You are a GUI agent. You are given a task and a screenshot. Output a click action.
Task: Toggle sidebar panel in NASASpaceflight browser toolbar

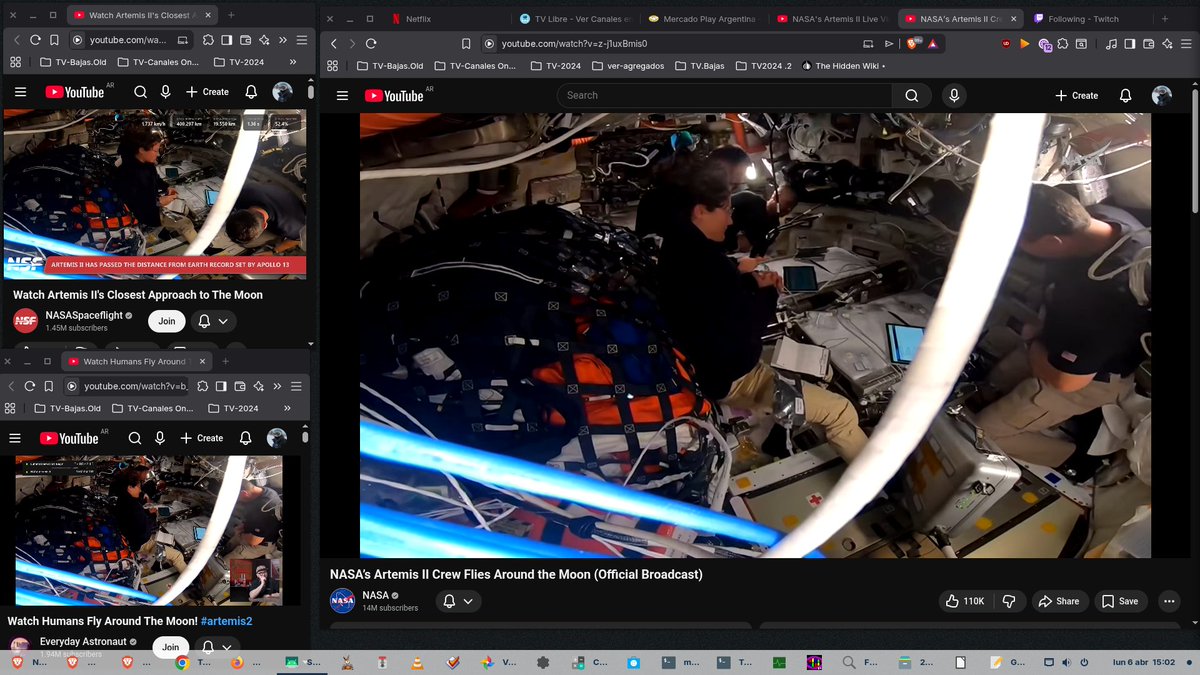coord(227,40)
